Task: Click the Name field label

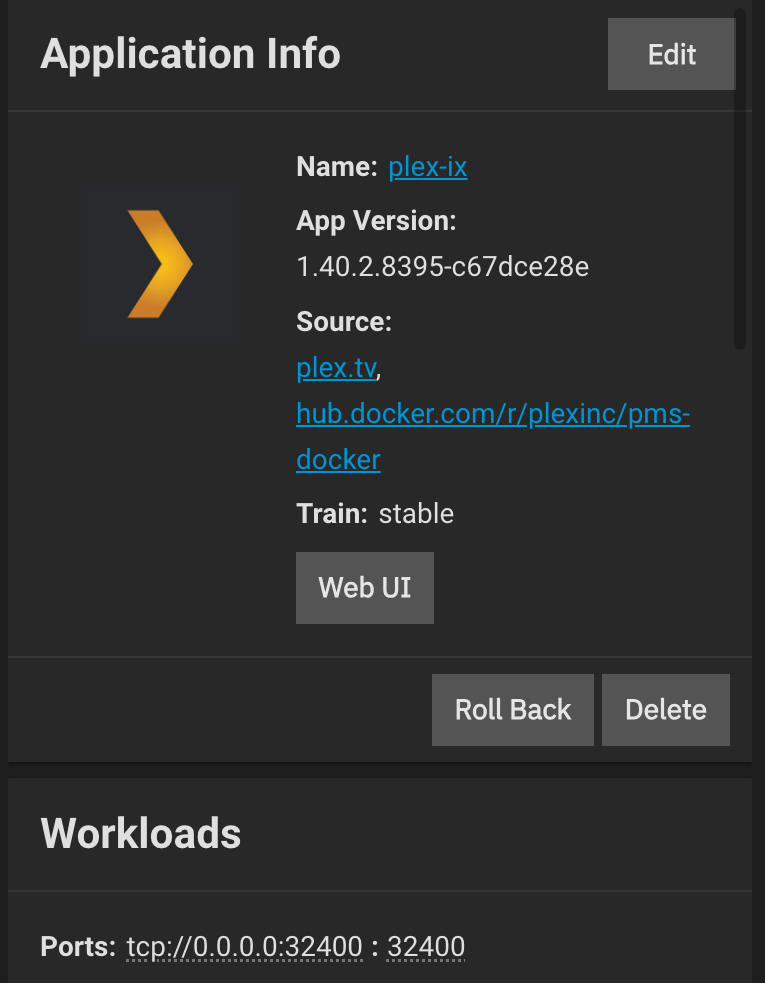Action: pyautogui.click(x=336, y=167)
